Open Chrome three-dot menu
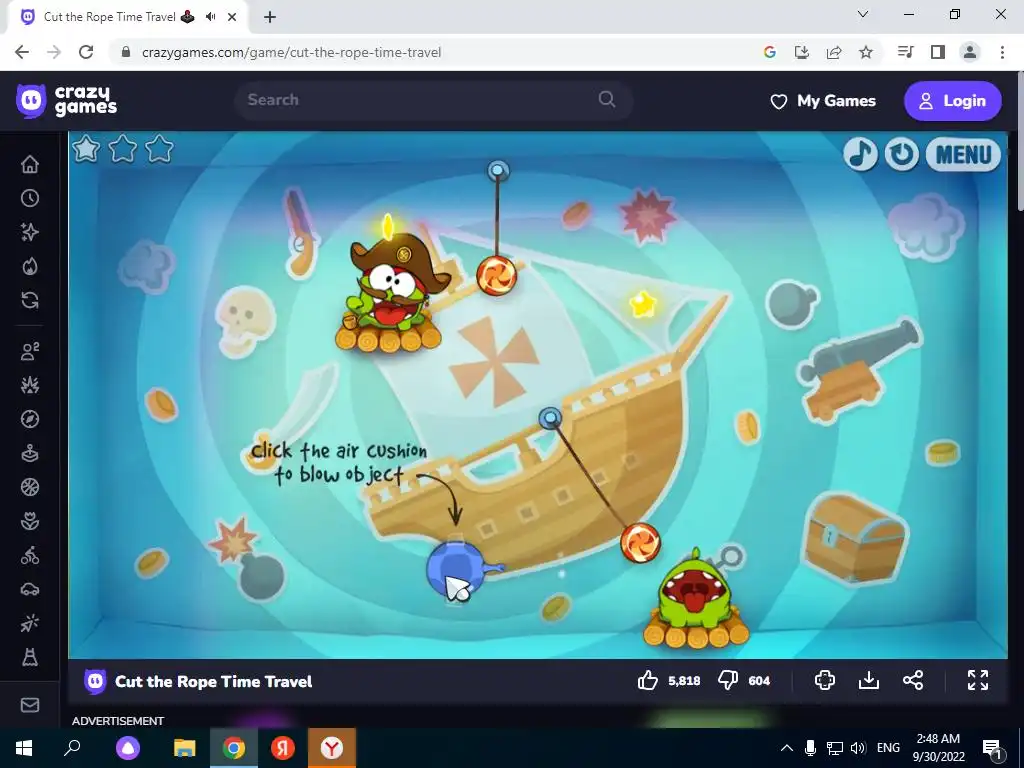This screenshot has width=1024, height=768. pos(1002,52)
